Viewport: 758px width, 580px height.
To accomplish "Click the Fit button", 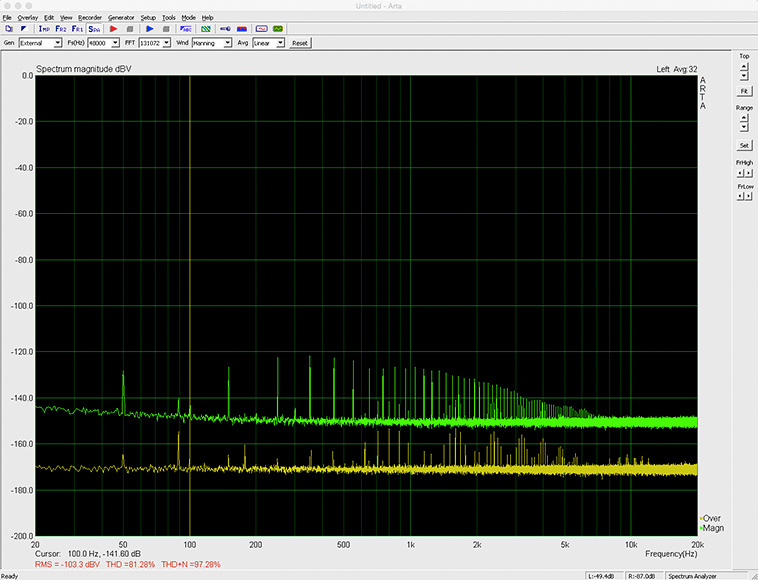I will [744, 91].
